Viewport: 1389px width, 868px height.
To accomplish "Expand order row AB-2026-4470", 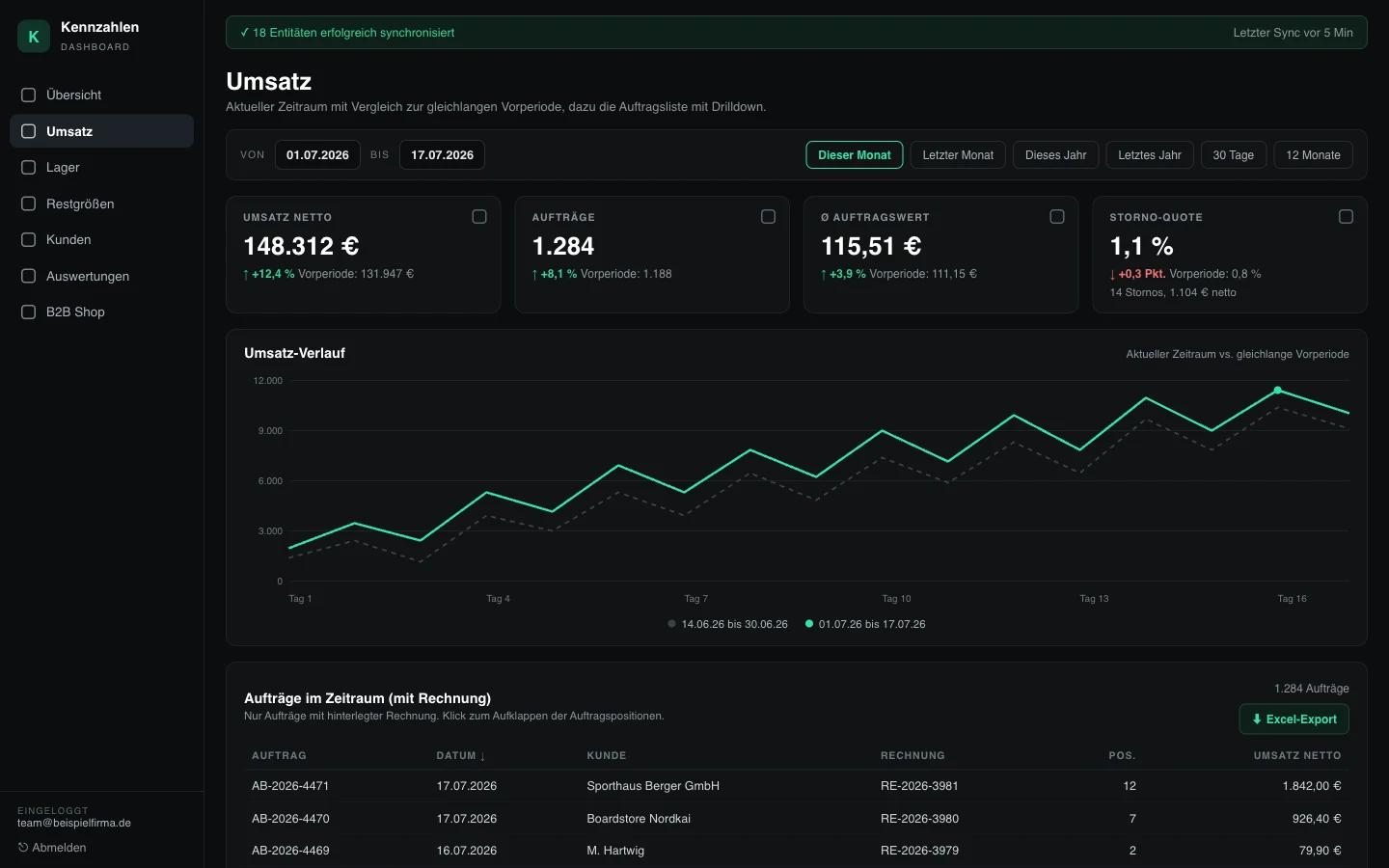I will point(797,819).
